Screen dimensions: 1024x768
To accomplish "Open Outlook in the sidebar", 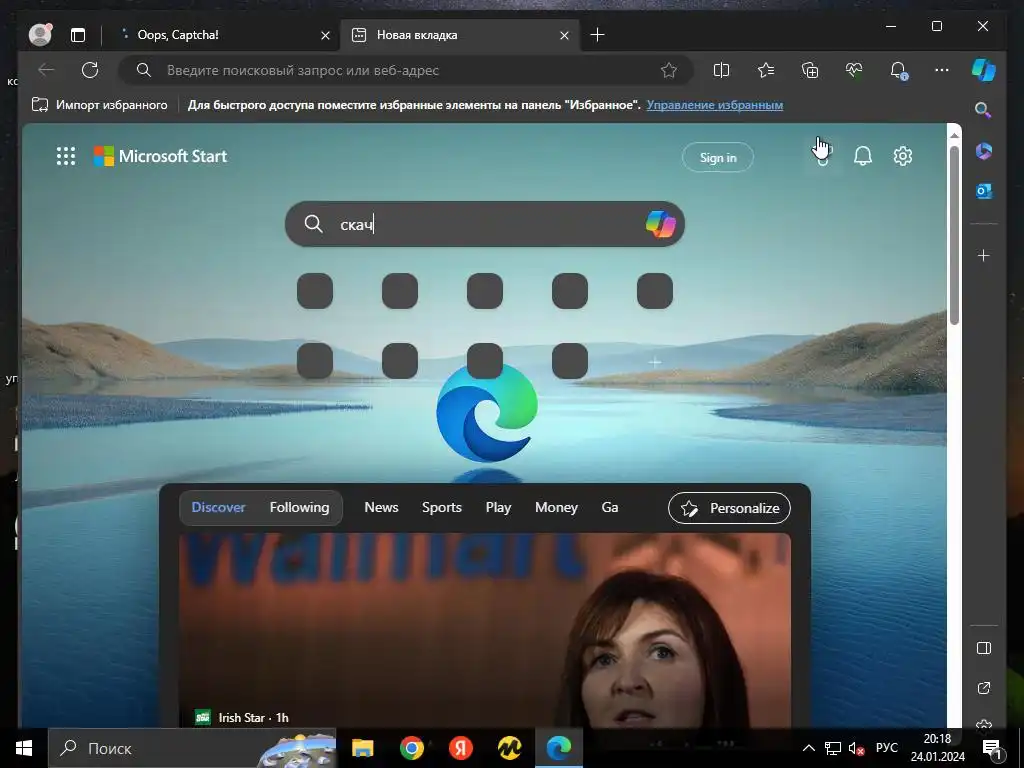I will pyautogui.click(x=984, y=191).
